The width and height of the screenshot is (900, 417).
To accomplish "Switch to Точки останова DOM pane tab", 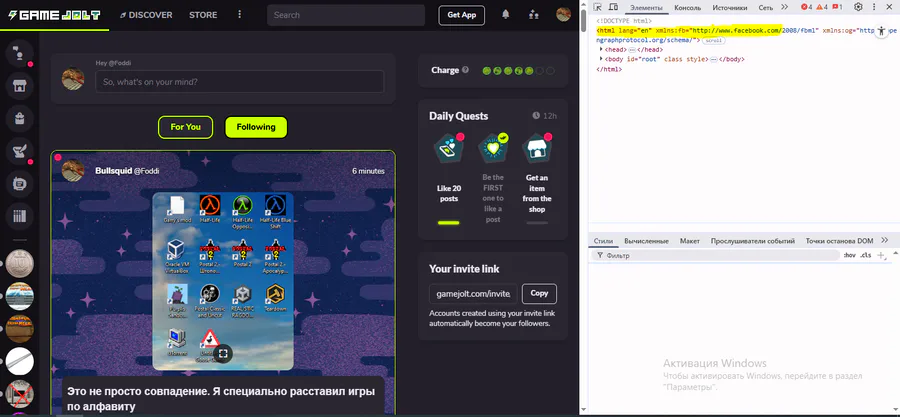I will click(x=839, y=241).
